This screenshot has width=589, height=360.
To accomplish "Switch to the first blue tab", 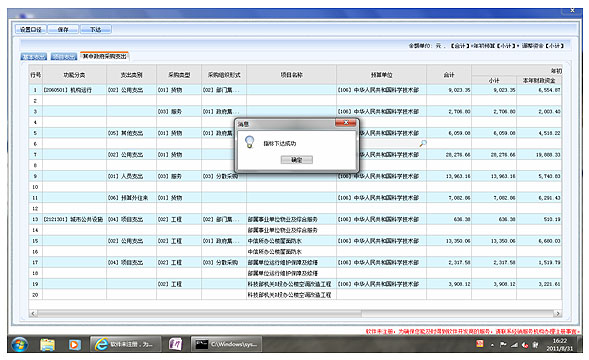I will [33, 57].
